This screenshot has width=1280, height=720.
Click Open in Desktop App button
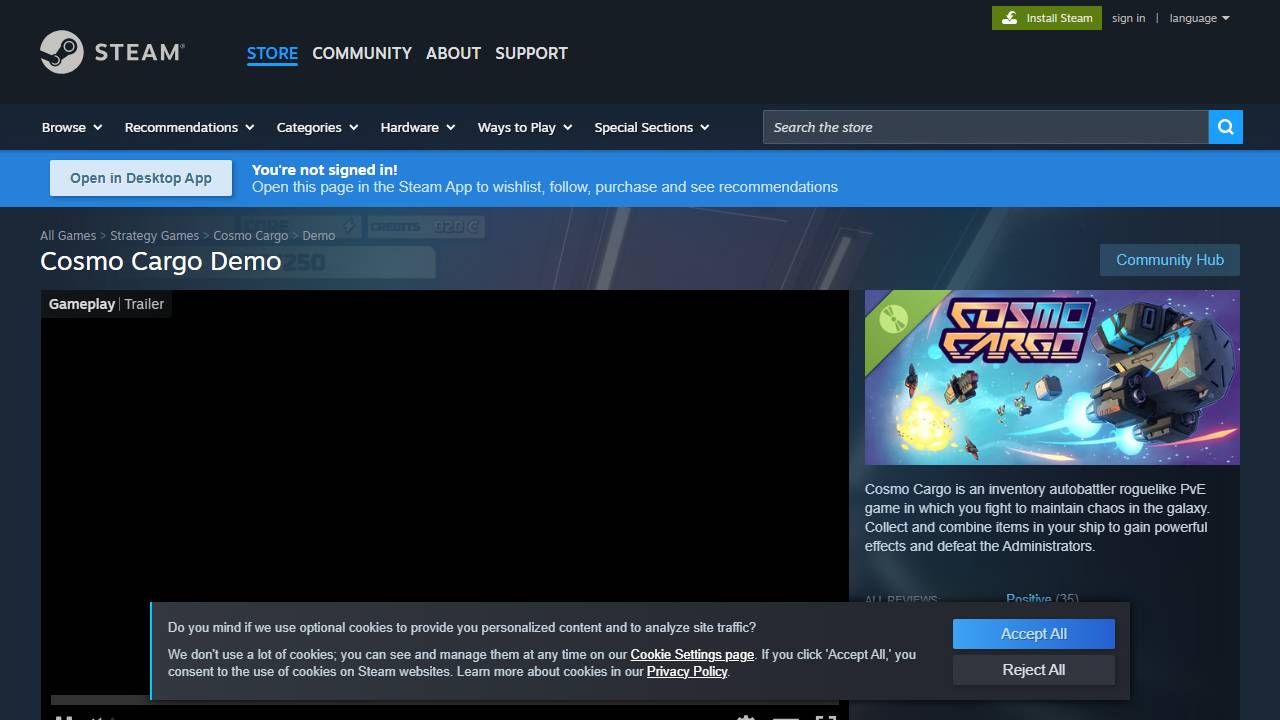pos(141,178)
